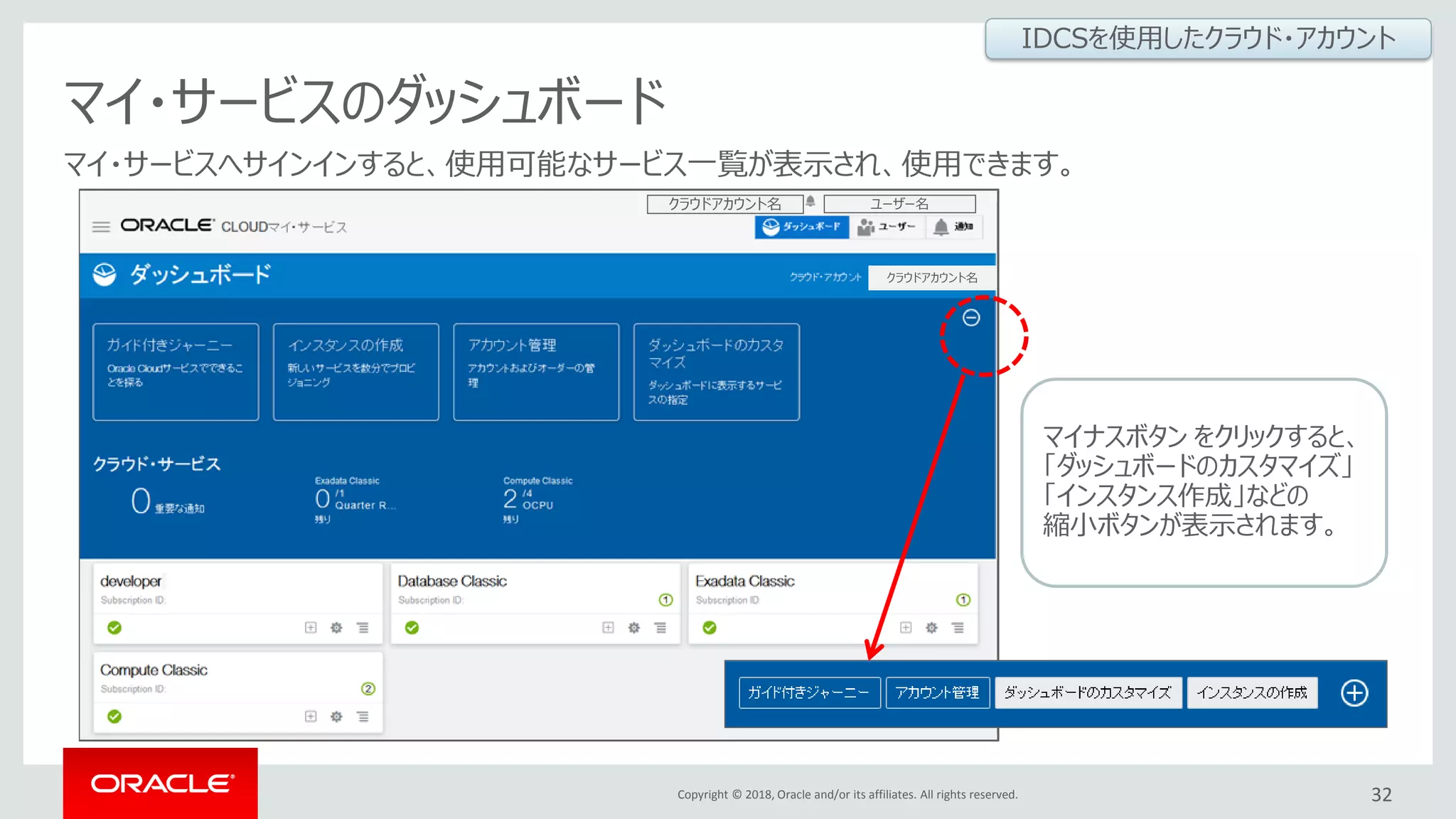Open developer card action menu icon
Viewport: 1456px width, 819px height.
363,628
